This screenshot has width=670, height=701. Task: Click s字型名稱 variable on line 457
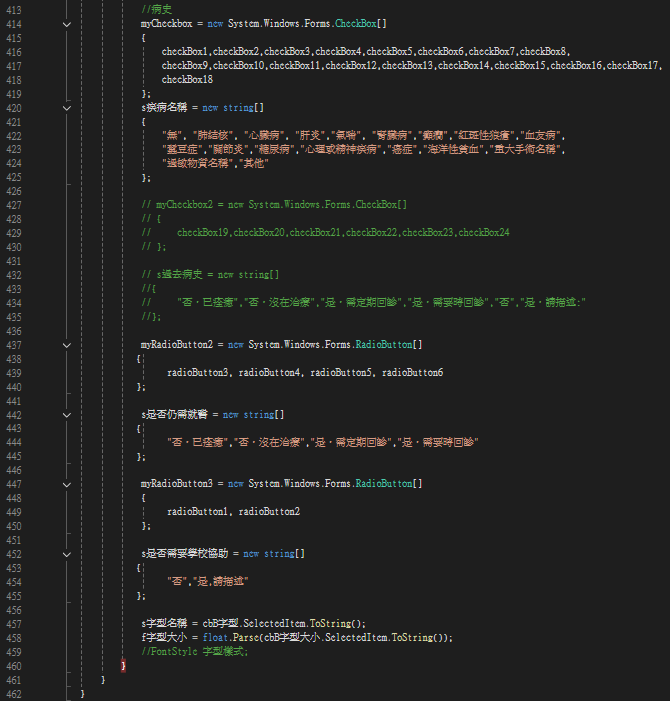tap(164, 623)
